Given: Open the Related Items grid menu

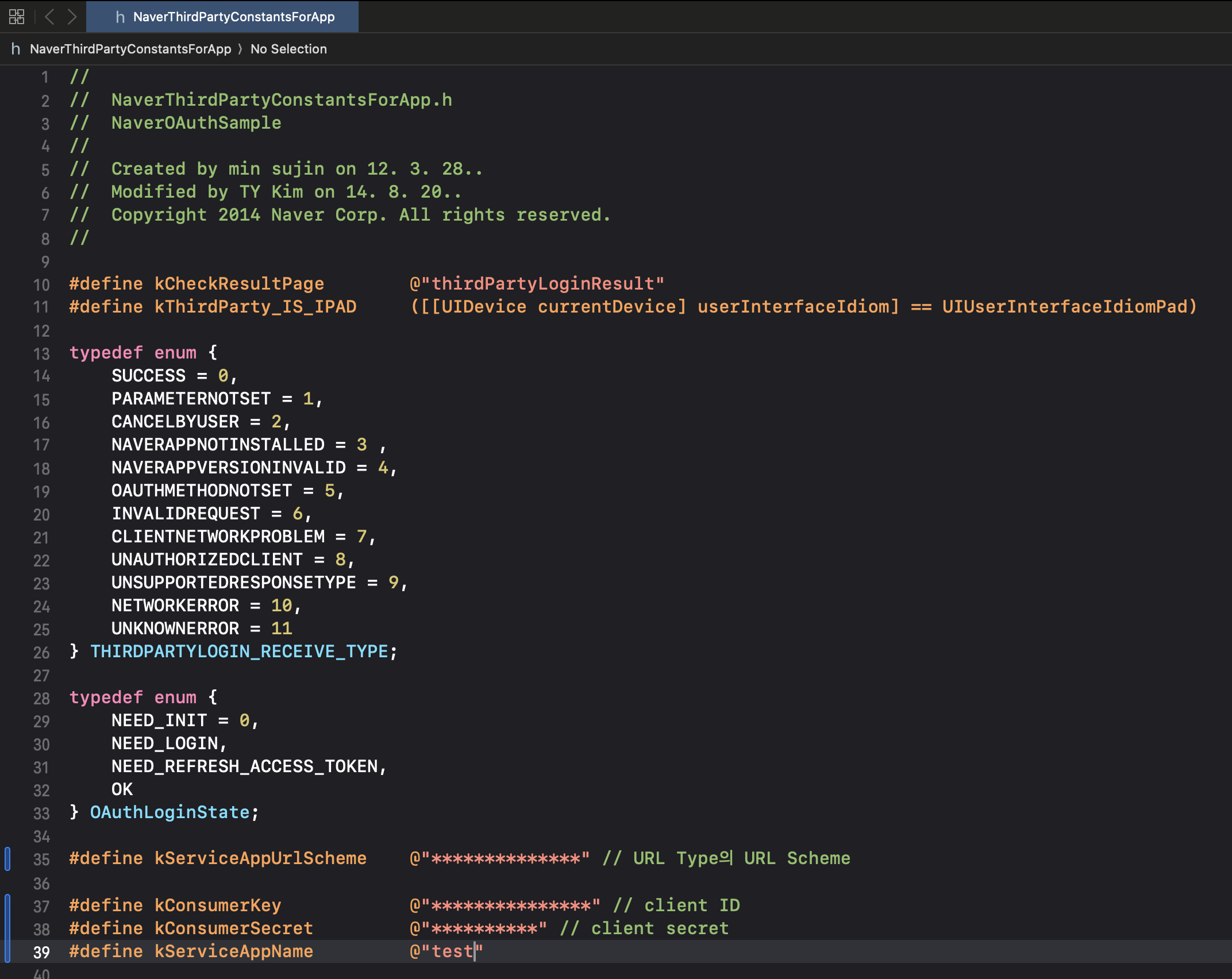Looking at the screenshot, I should [17, 17].
